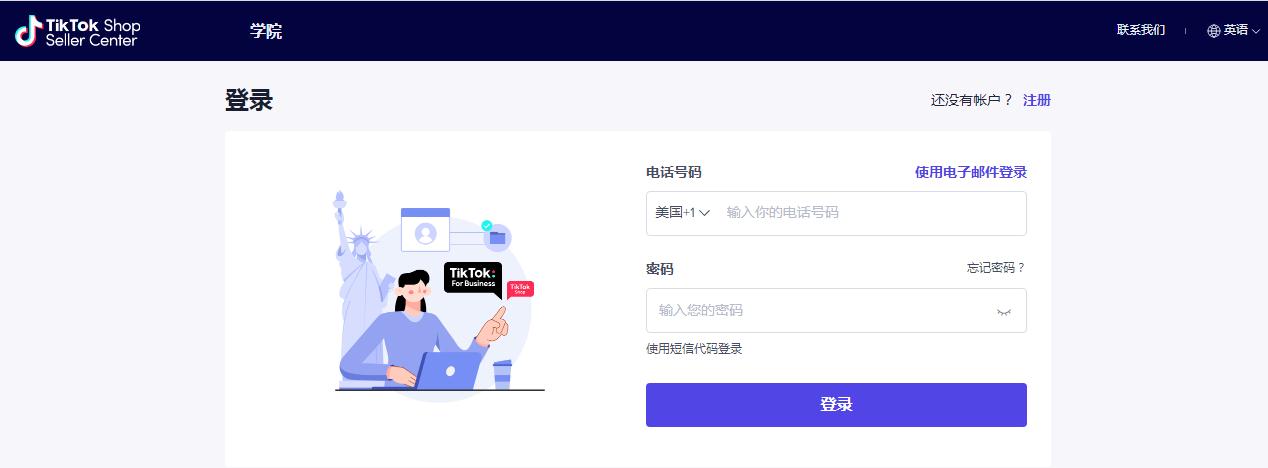Click the pink TikTok Shop speech bubble icon
Image resolution: width=1268 pixels, height=468 pixels.
point(520,289)
